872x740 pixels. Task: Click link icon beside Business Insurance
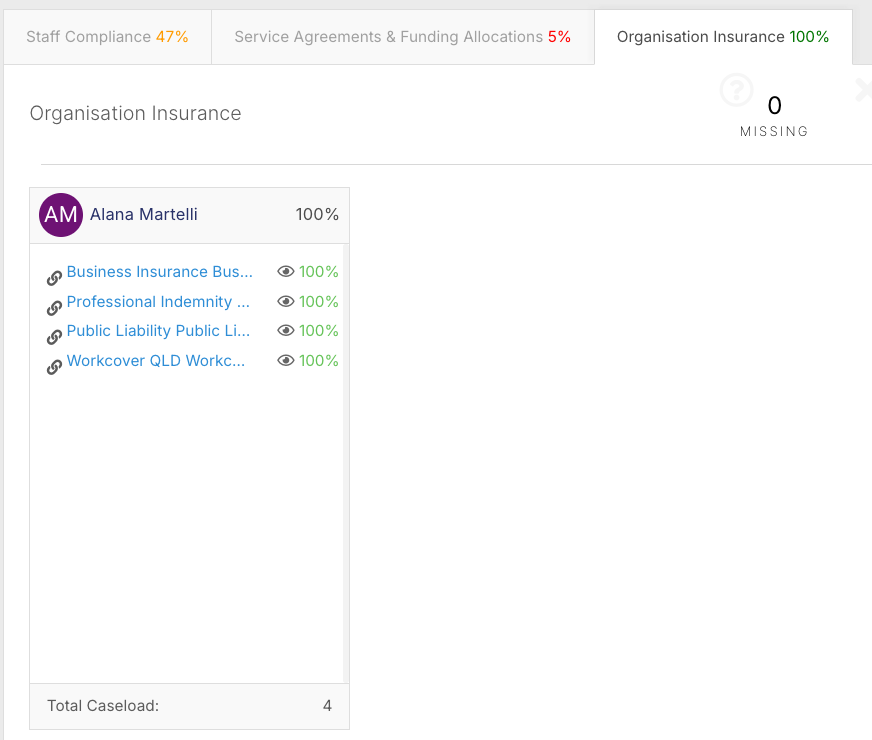click(54, 277)
